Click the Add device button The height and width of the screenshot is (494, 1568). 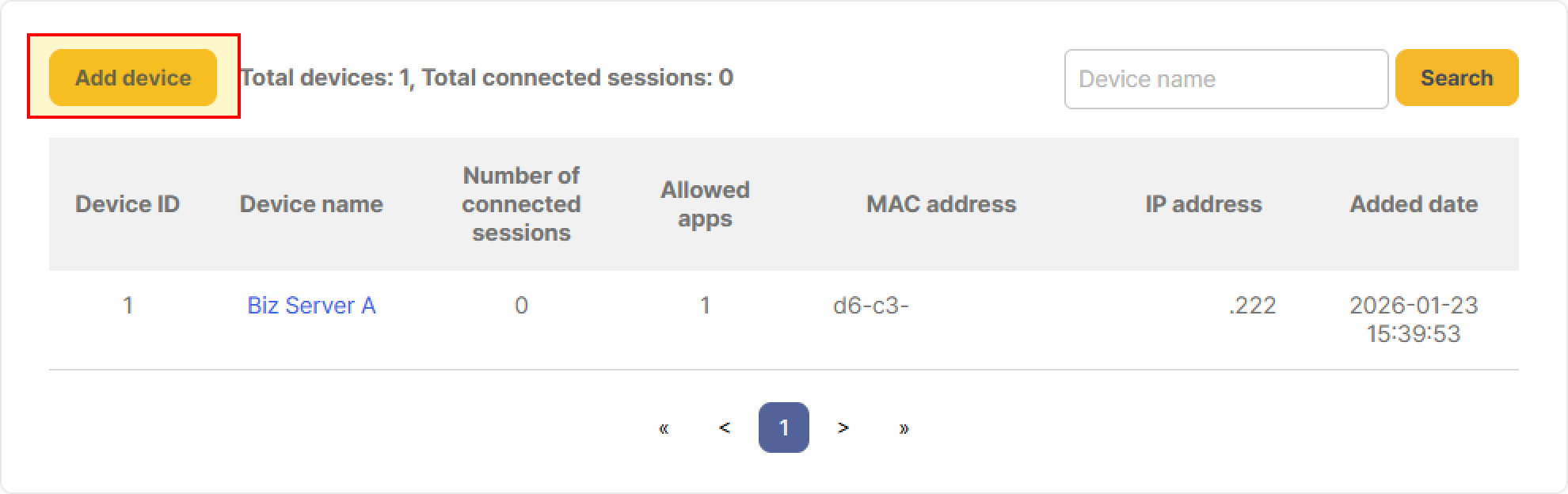[x=133, y=78]
